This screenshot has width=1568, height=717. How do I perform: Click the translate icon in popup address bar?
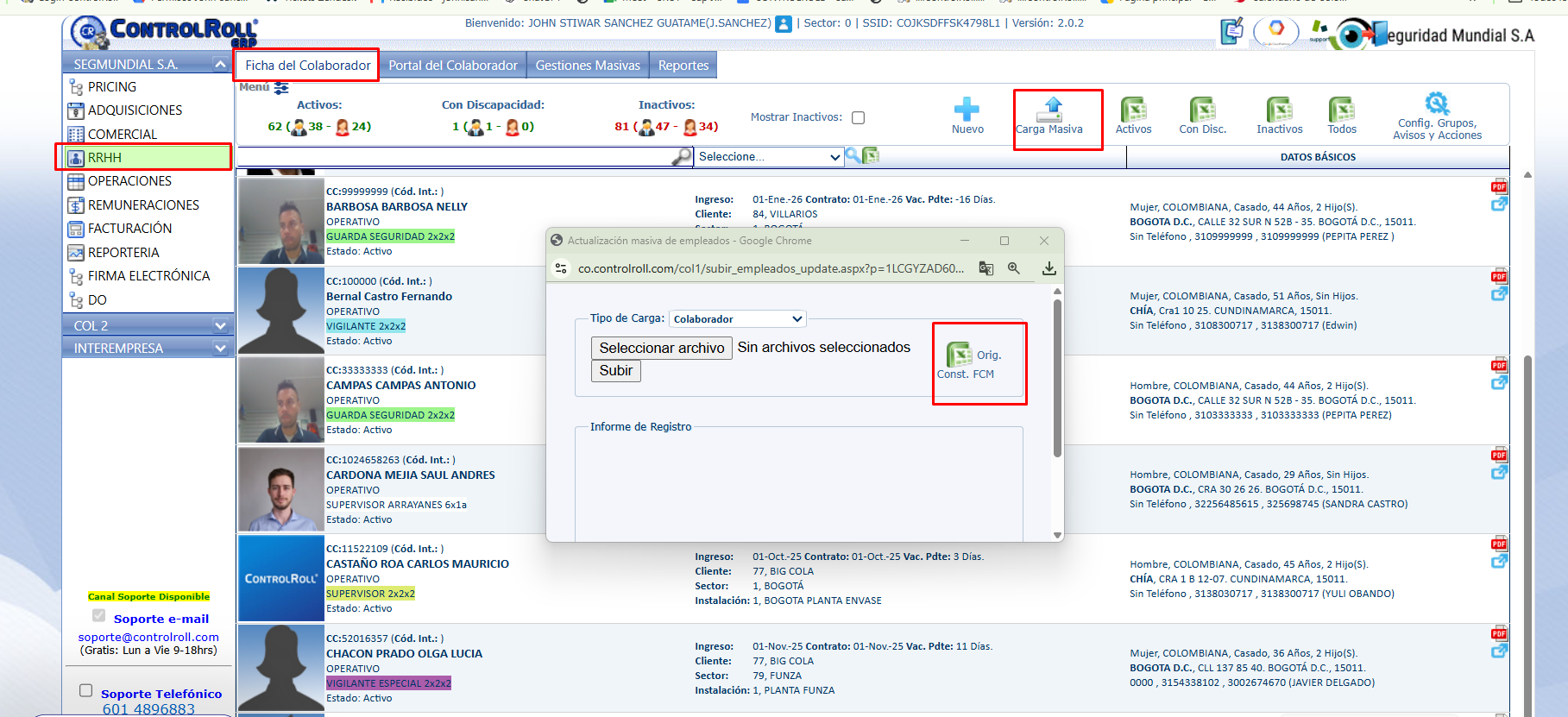click(x=986, y=268)
